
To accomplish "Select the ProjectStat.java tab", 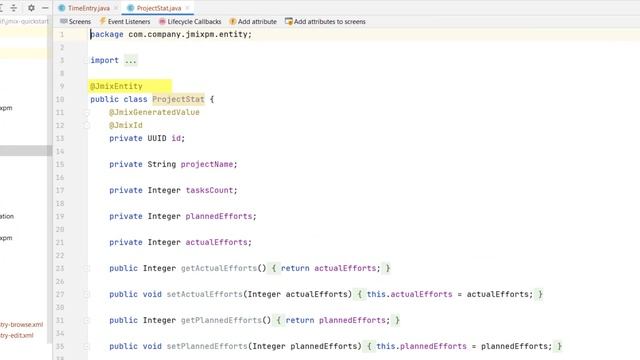I will click(x=159, y=8).
